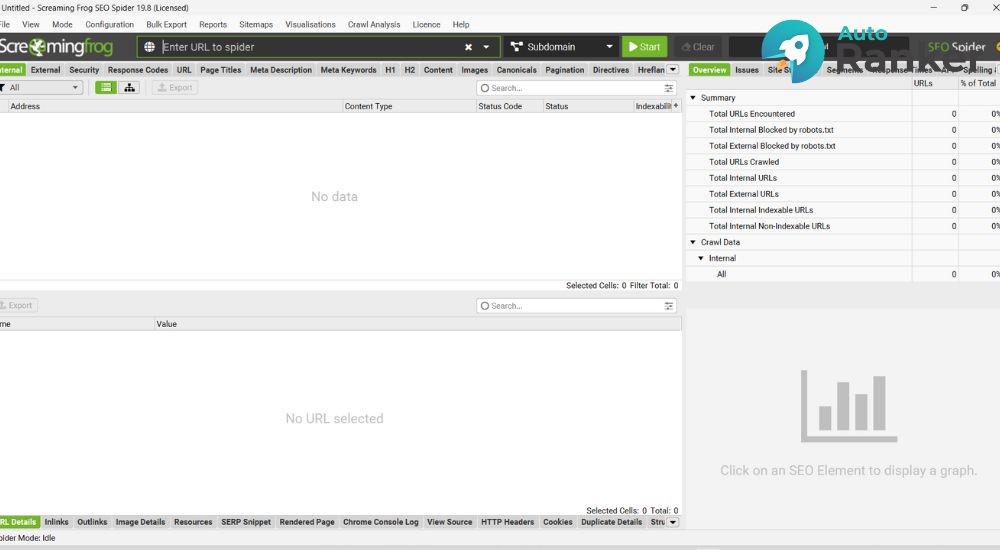Open the Licence menu

[x=426, y=24]
